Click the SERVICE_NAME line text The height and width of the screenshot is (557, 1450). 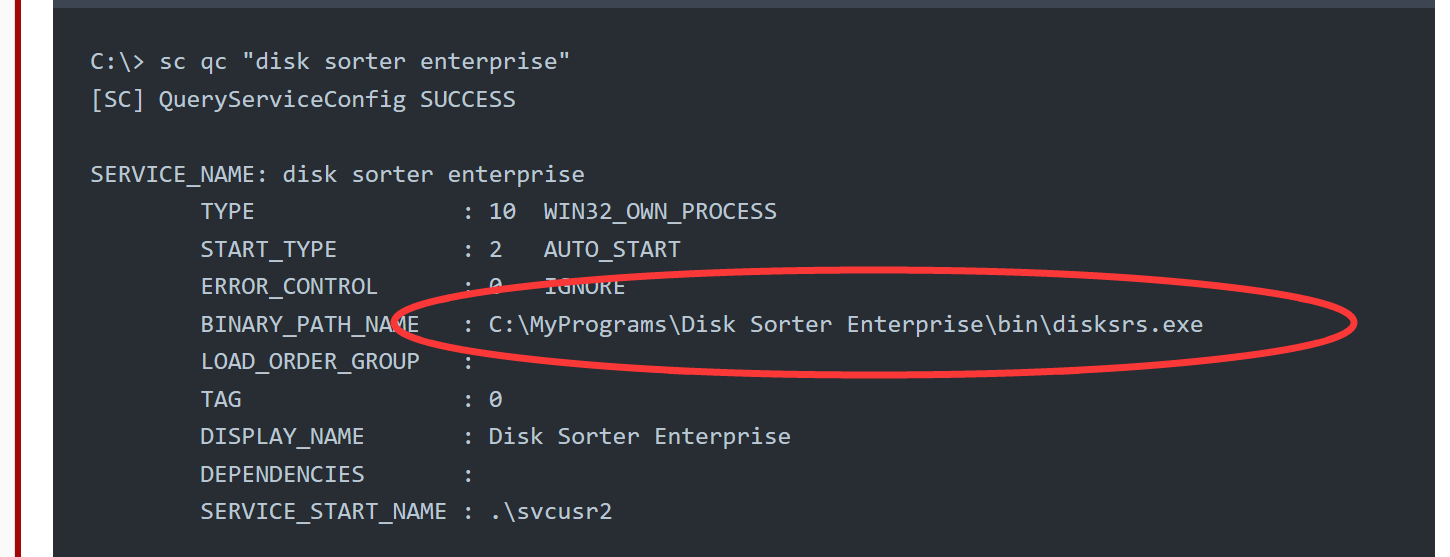(x=337, y=175)
